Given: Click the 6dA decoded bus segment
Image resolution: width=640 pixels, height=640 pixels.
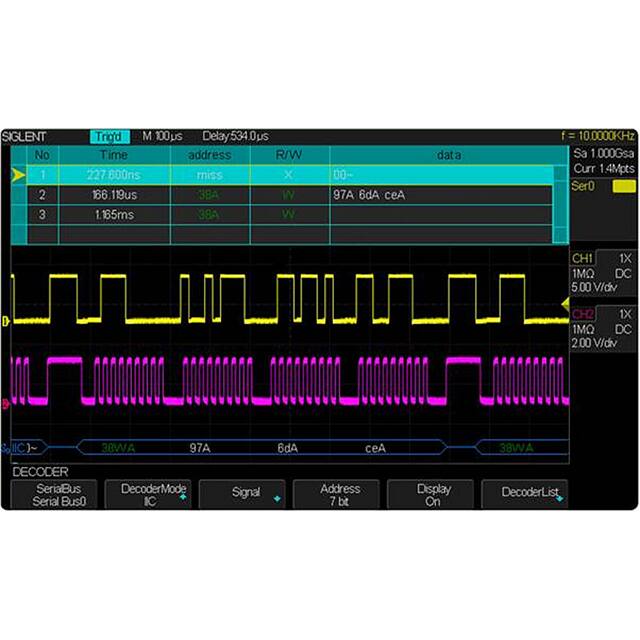Looking at the screenshot, I should tap(288, 448).
